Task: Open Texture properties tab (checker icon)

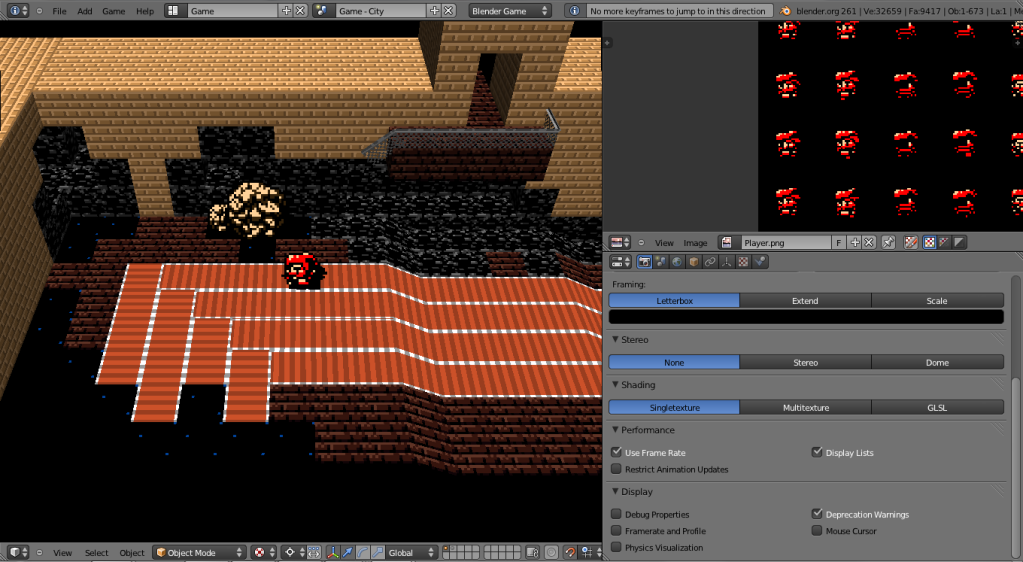Action: tap(742, 262)
